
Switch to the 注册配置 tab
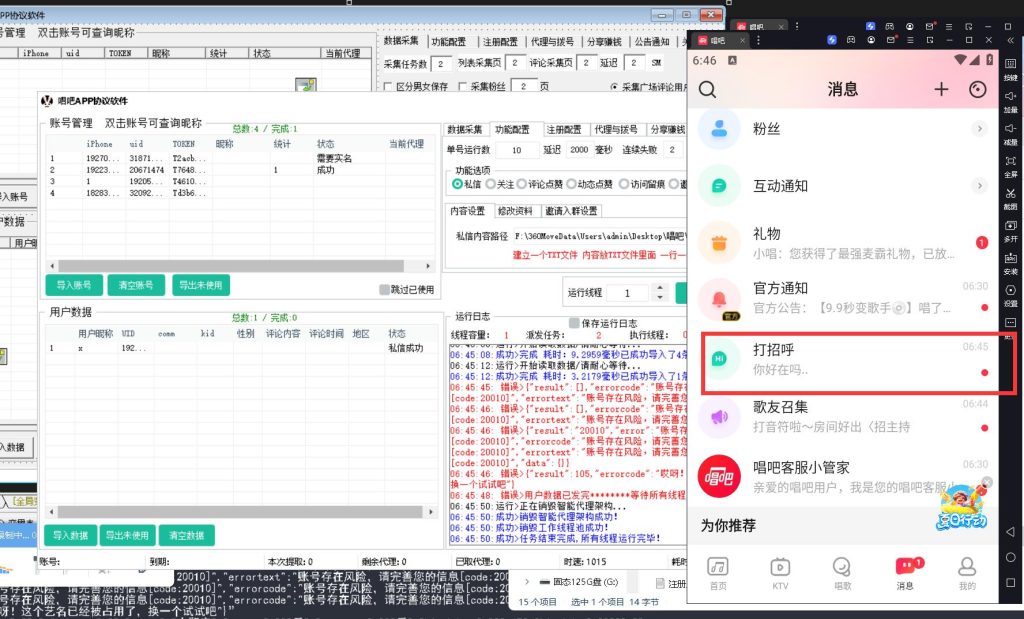(566, 129)
